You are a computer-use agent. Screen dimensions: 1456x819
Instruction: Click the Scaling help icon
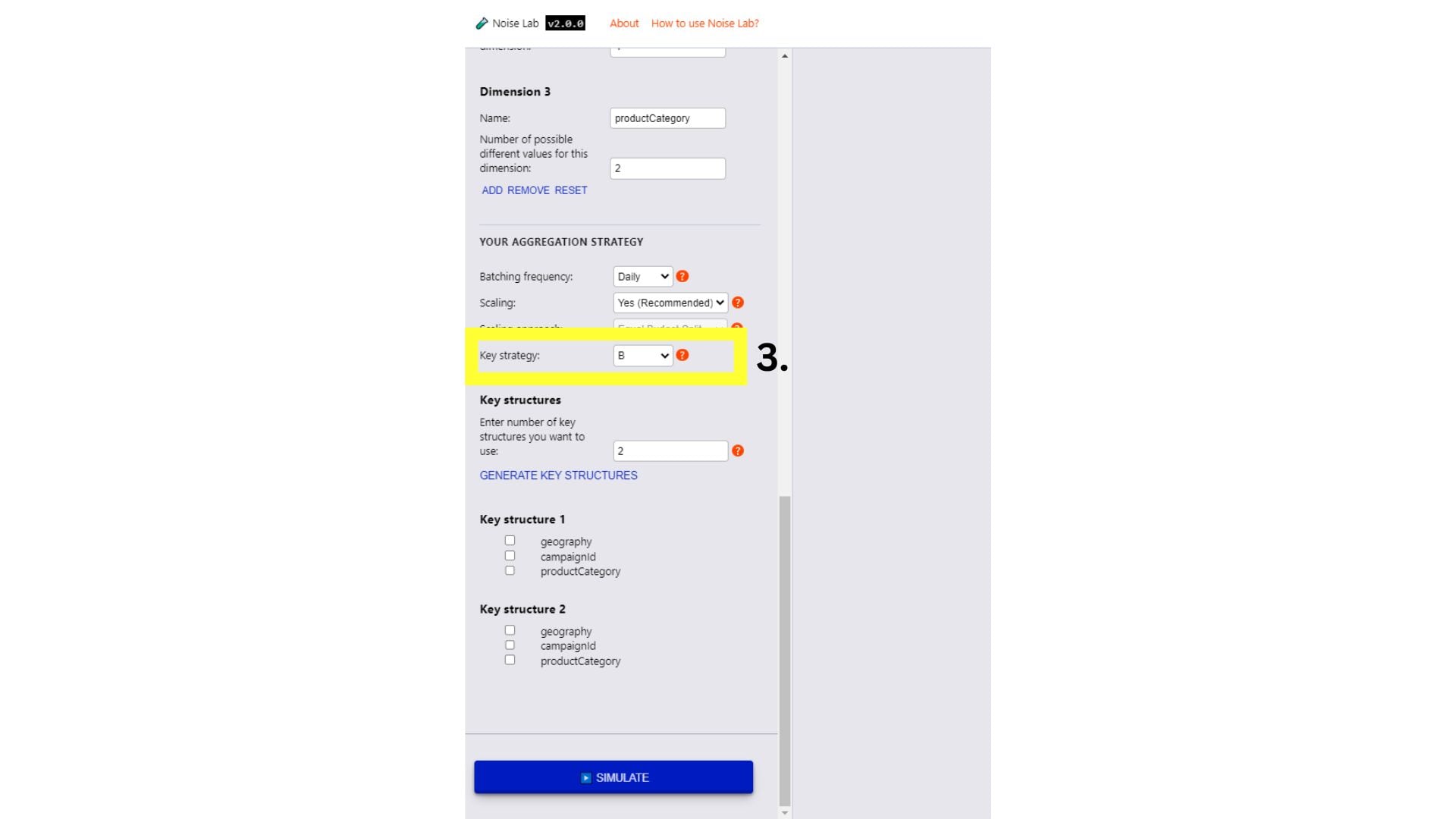click(x=739, y=303)
